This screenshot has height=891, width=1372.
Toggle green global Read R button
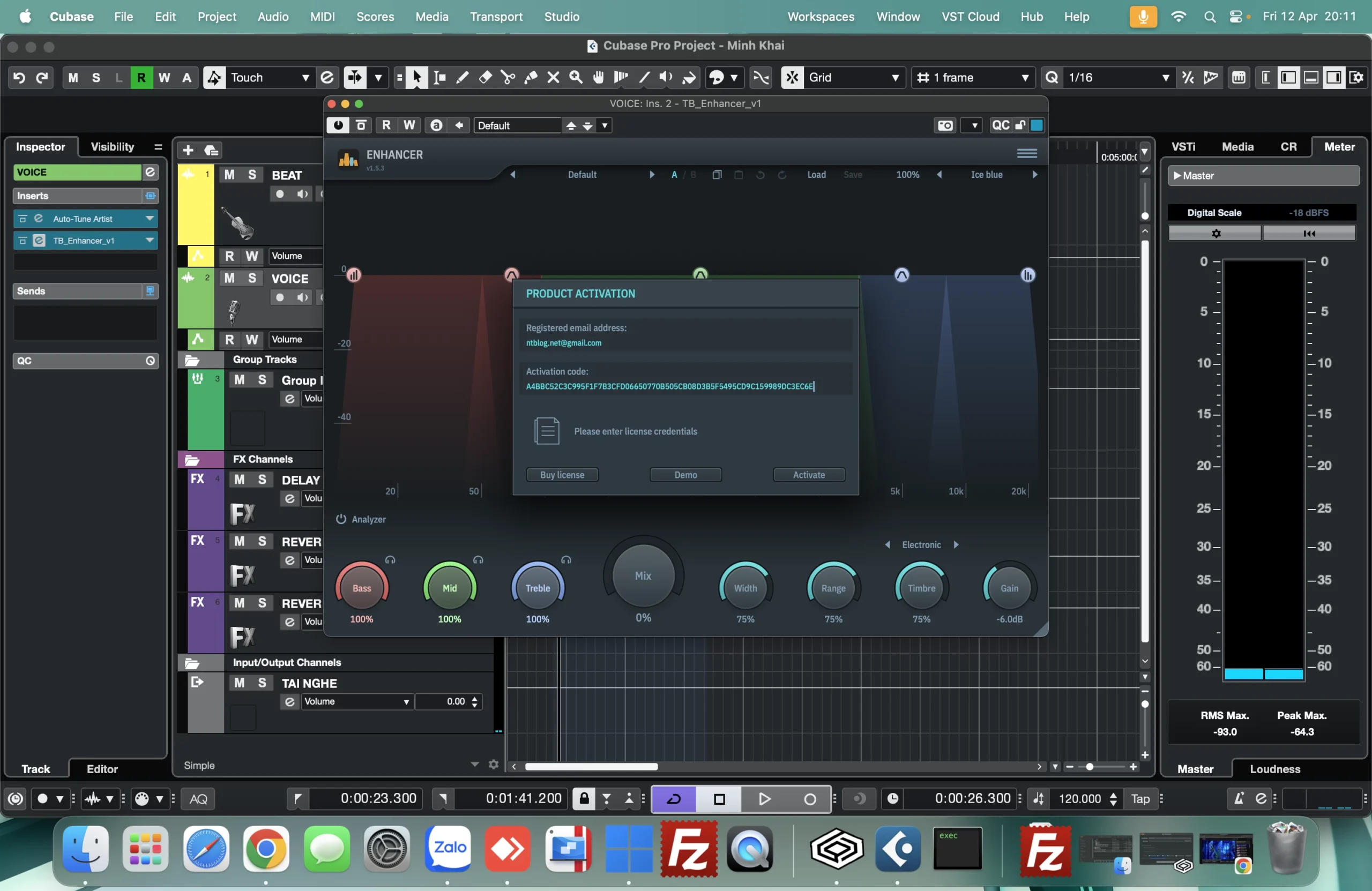141,77
